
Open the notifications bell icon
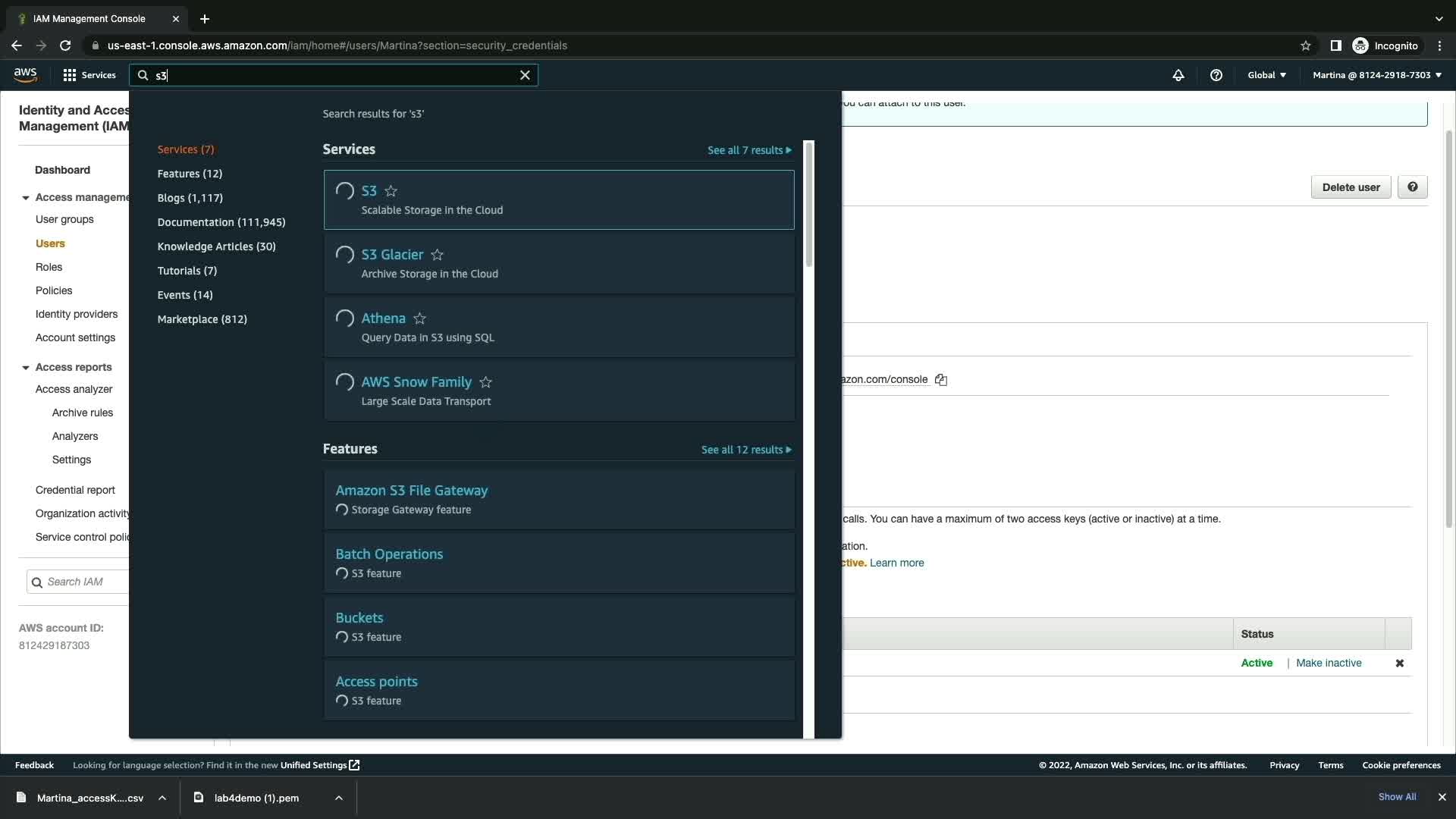(x=1178, y=75)
